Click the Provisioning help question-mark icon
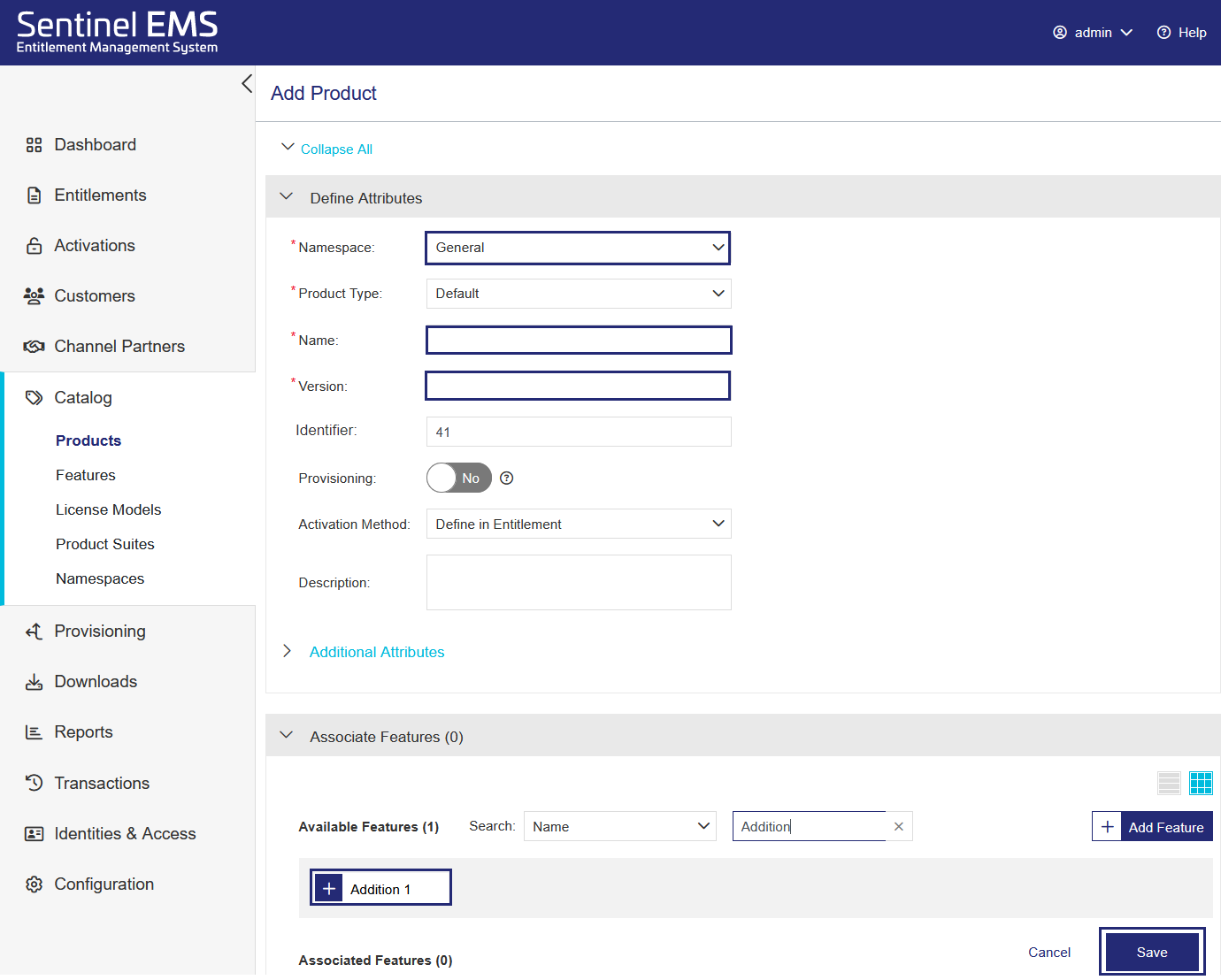1221x980 pixels. click(x=506, y=479)
